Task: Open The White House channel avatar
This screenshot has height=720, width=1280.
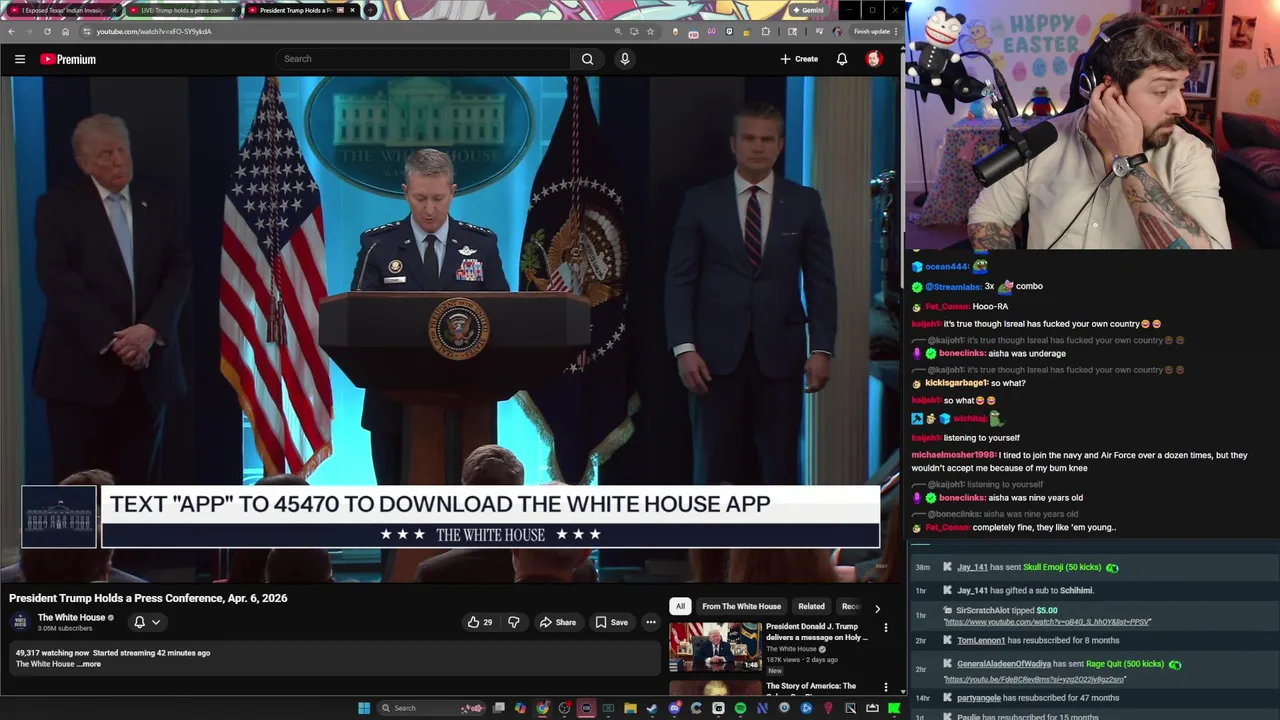Action: point(20,622)
